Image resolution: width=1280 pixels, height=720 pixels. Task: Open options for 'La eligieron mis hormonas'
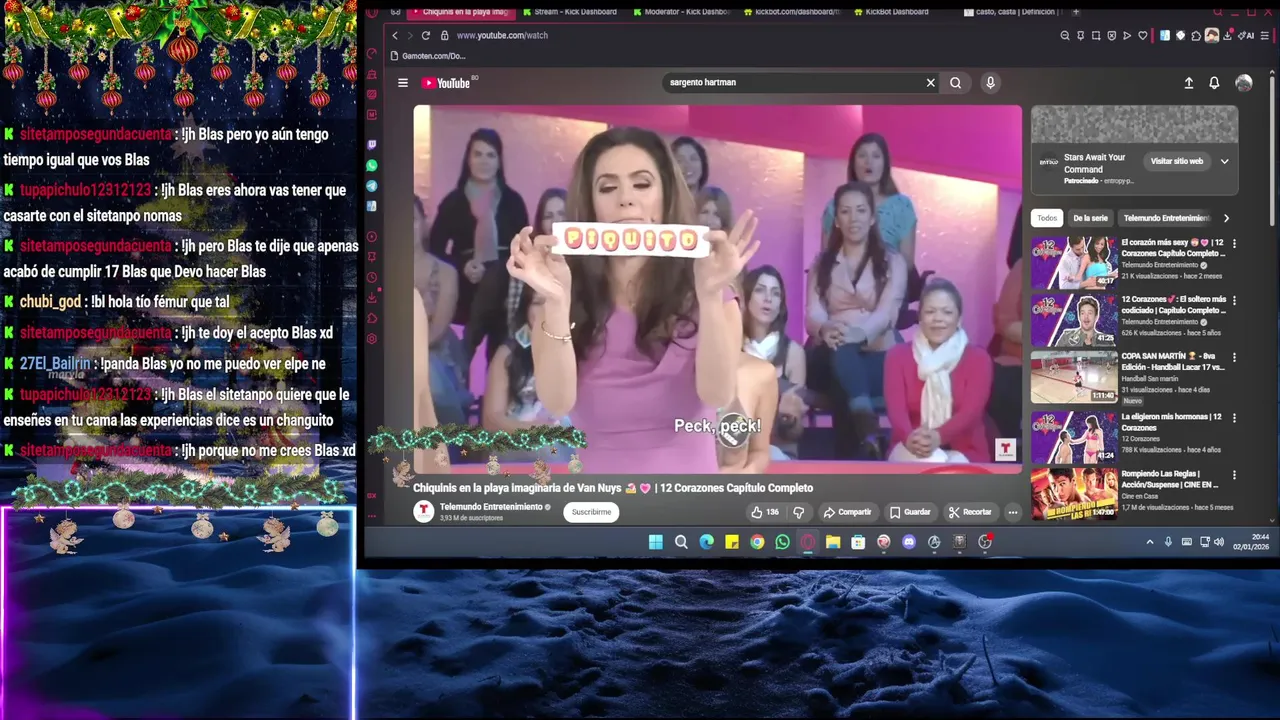[1234, 417]
